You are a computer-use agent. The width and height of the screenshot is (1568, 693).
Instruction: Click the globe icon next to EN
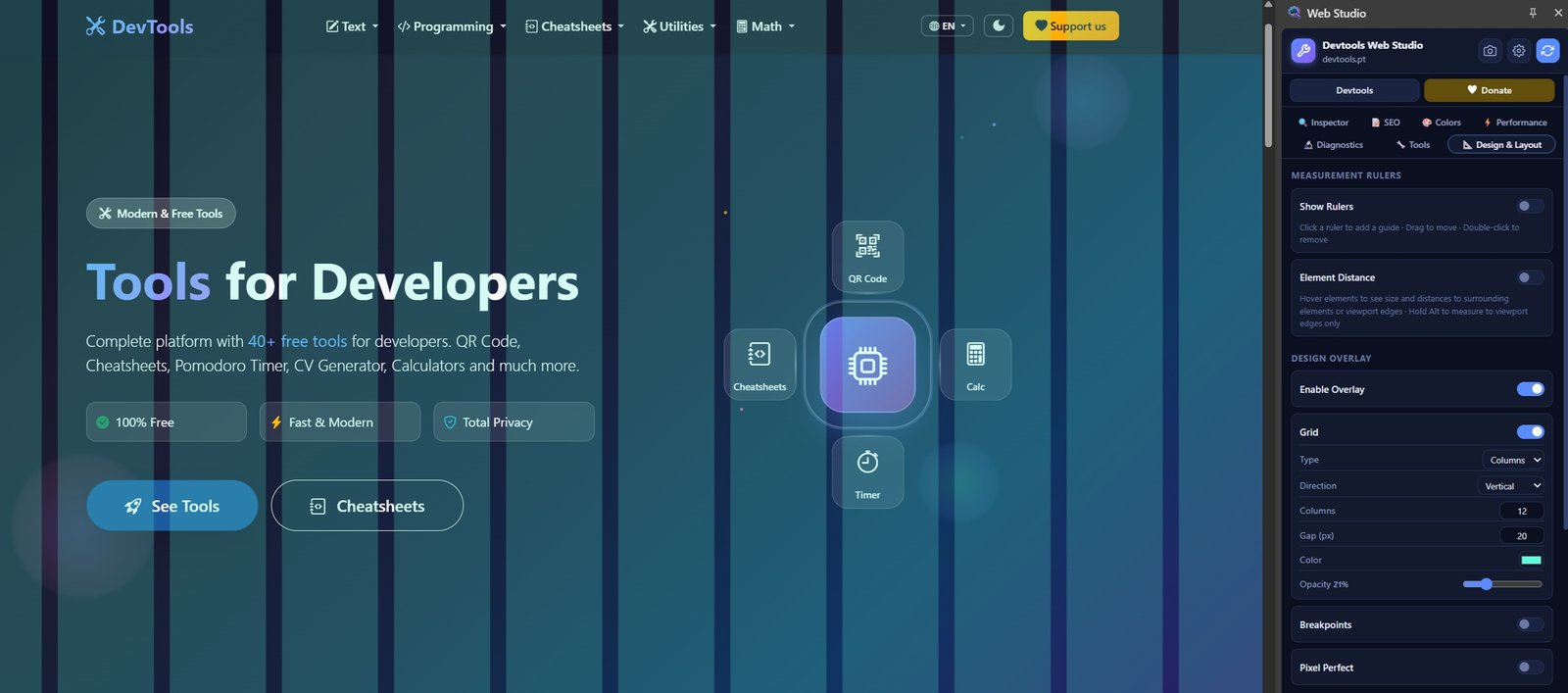pos(934,26)
